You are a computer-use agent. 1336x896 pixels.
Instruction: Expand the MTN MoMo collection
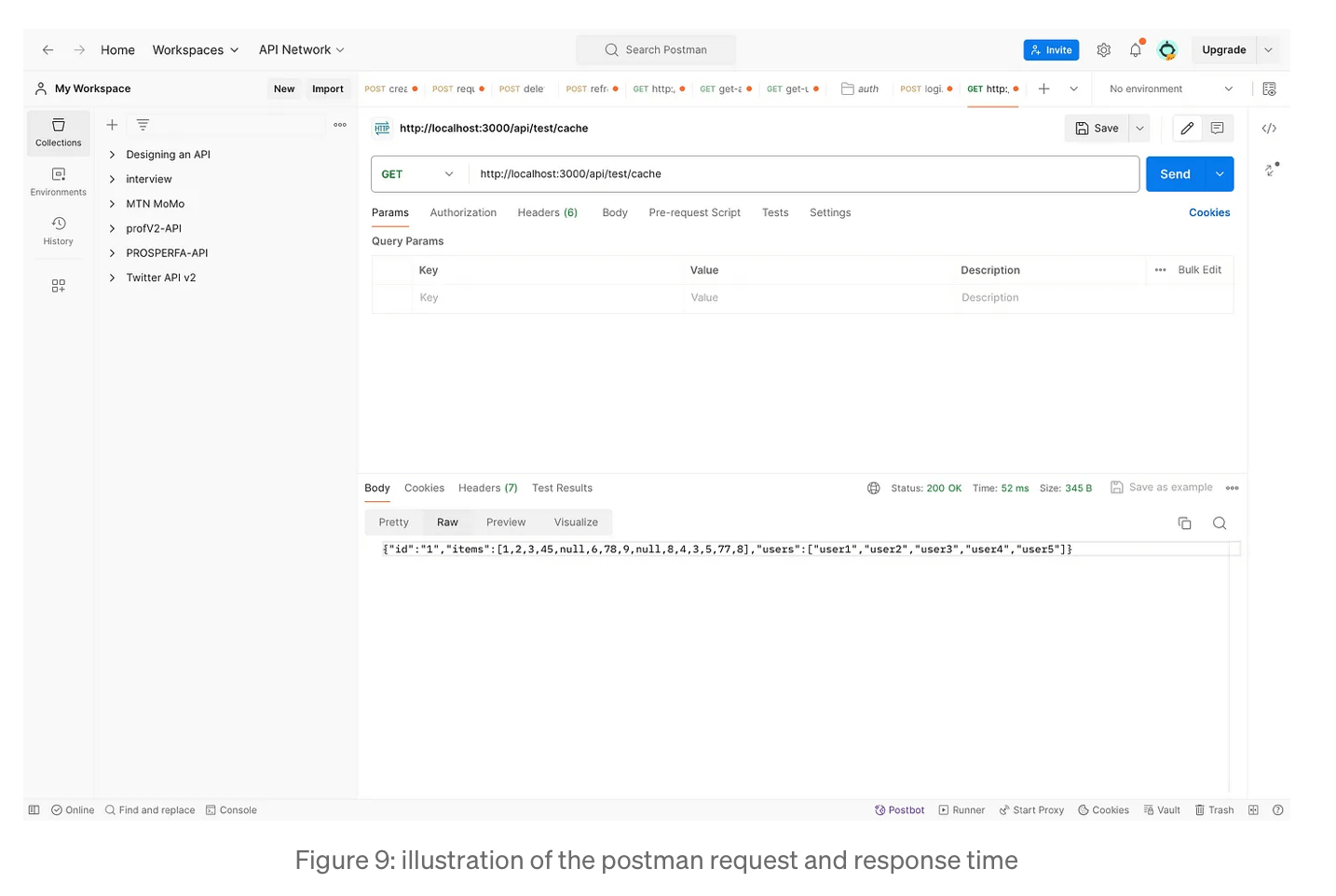[112, 204]
